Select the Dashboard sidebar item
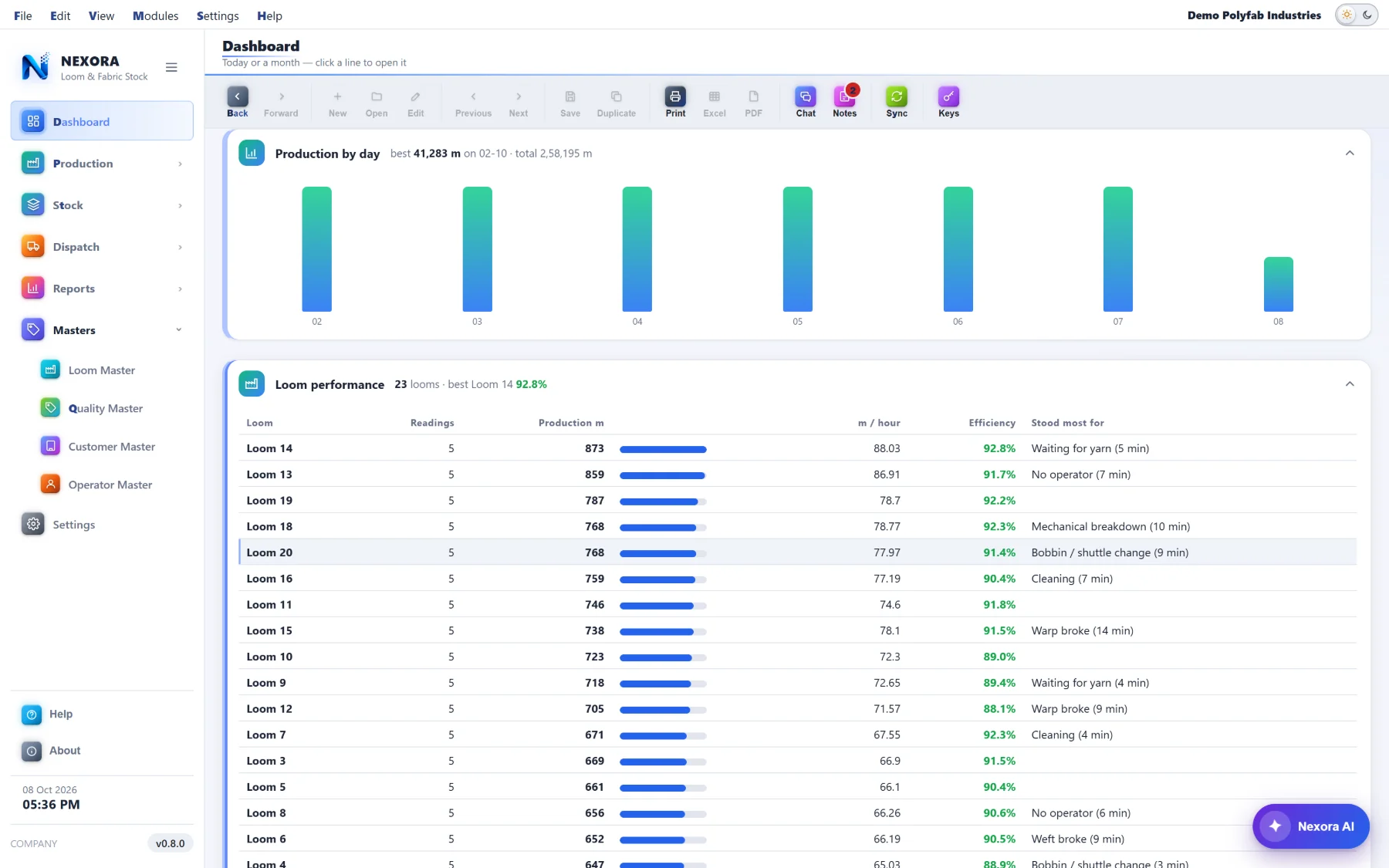Image resolution: width=1389 pixels, height=868 pixels. pyautogui.click(x=102, y=121)
